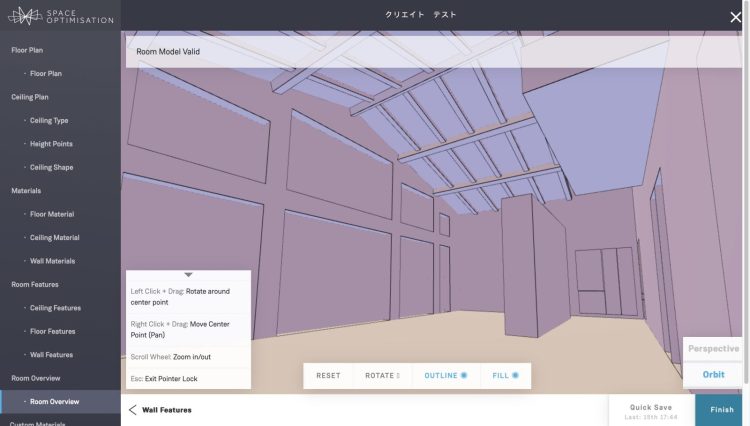Viewport: 750px width, 426px height.
Task: Open Floor Plan sub-item in sidebar
Action: [x=46, y=74]
